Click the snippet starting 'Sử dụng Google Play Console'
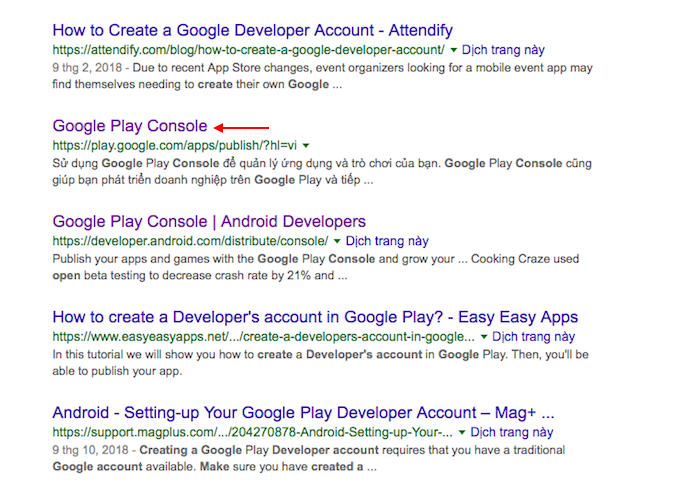700x500 pixels. click(322, 171)
